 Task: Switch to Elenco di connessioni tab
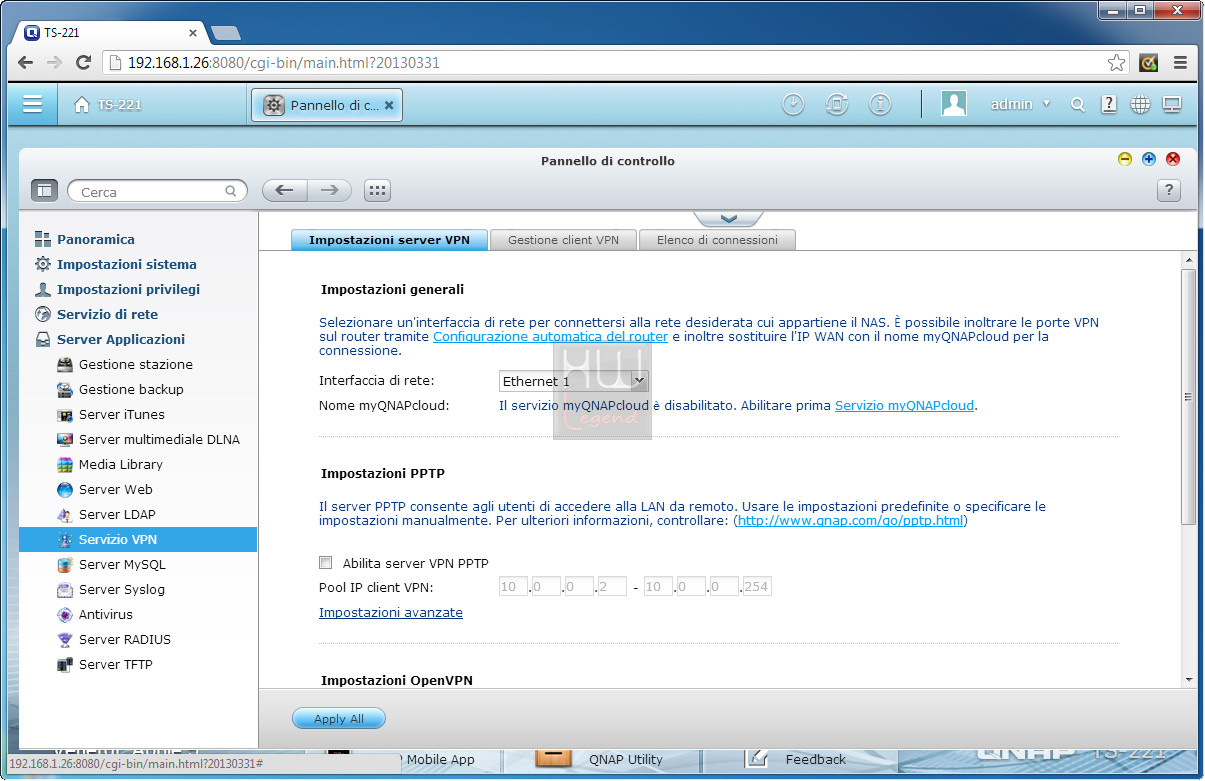click(717, 240)
